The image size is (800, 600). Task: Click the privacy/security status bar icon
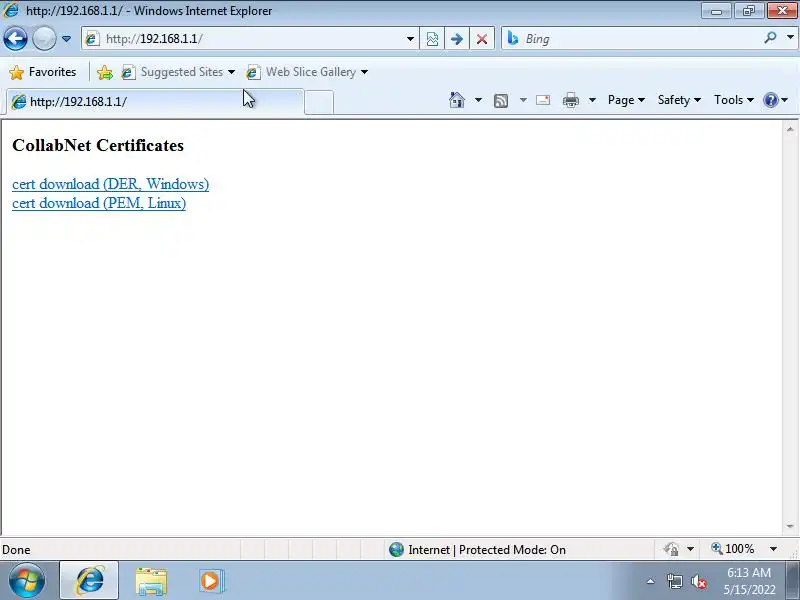[672, 549]
